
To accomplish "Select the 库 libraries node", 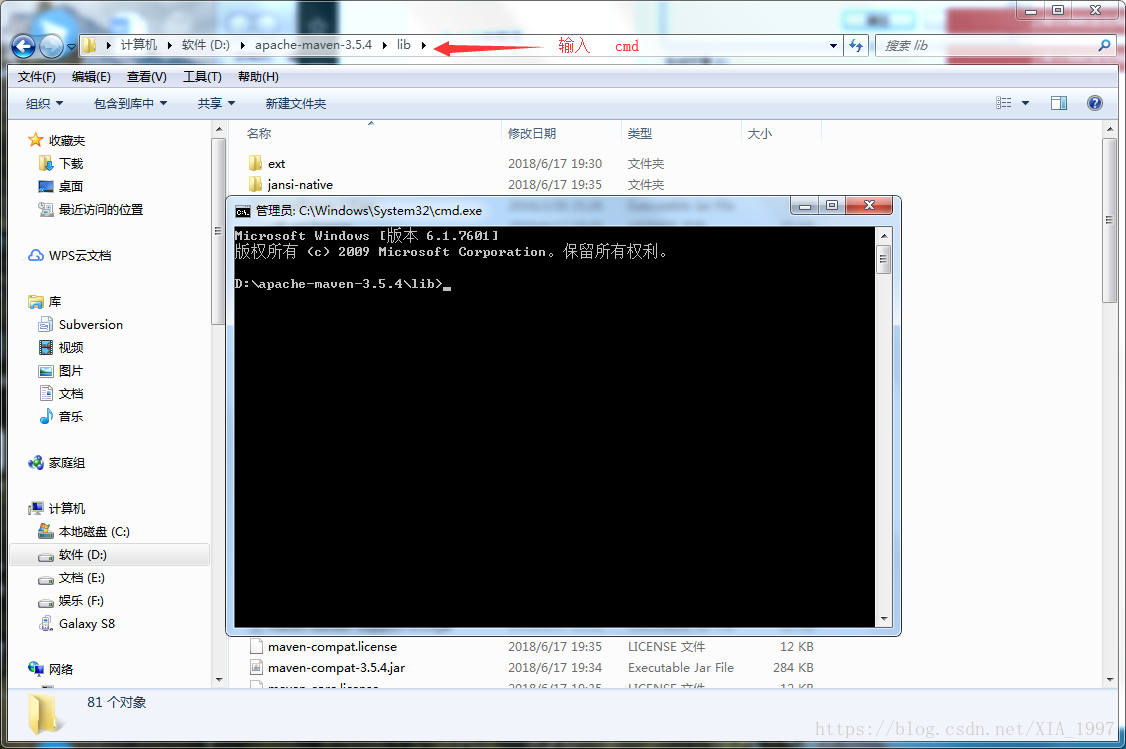I will pos(55,302).
